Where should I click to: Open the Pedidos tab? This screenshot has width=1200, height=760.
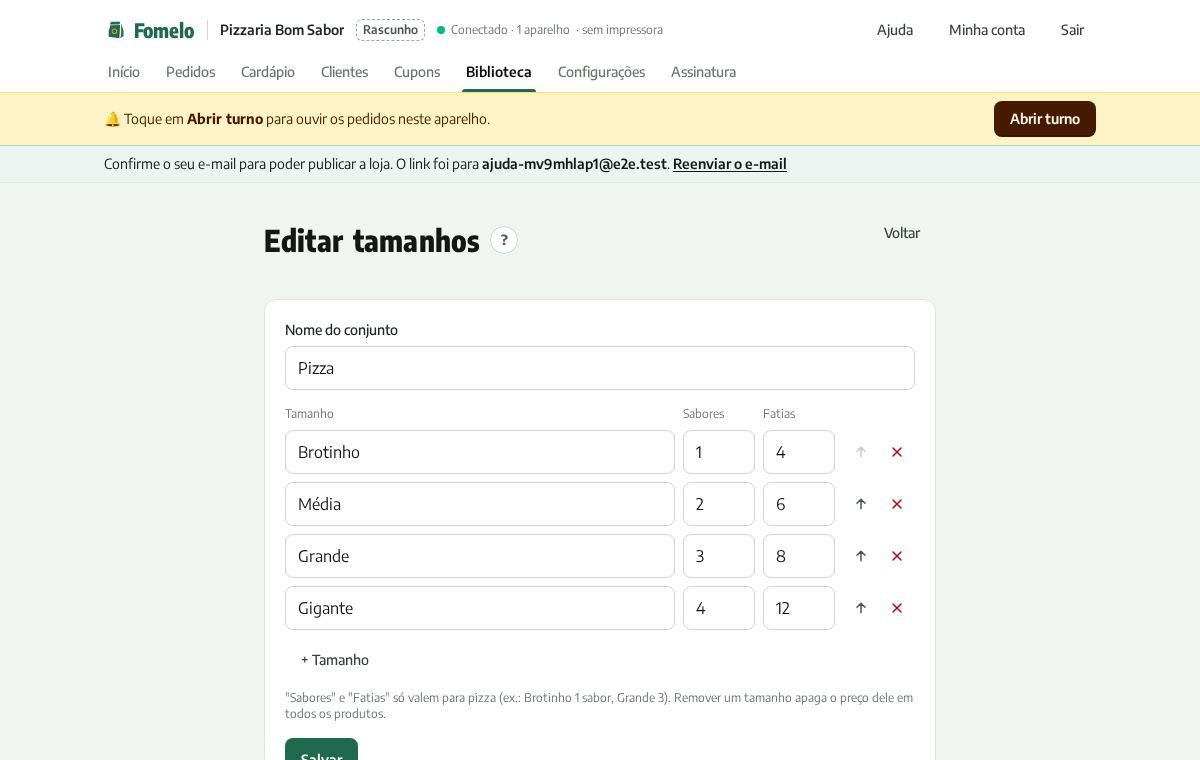(190, 72)
